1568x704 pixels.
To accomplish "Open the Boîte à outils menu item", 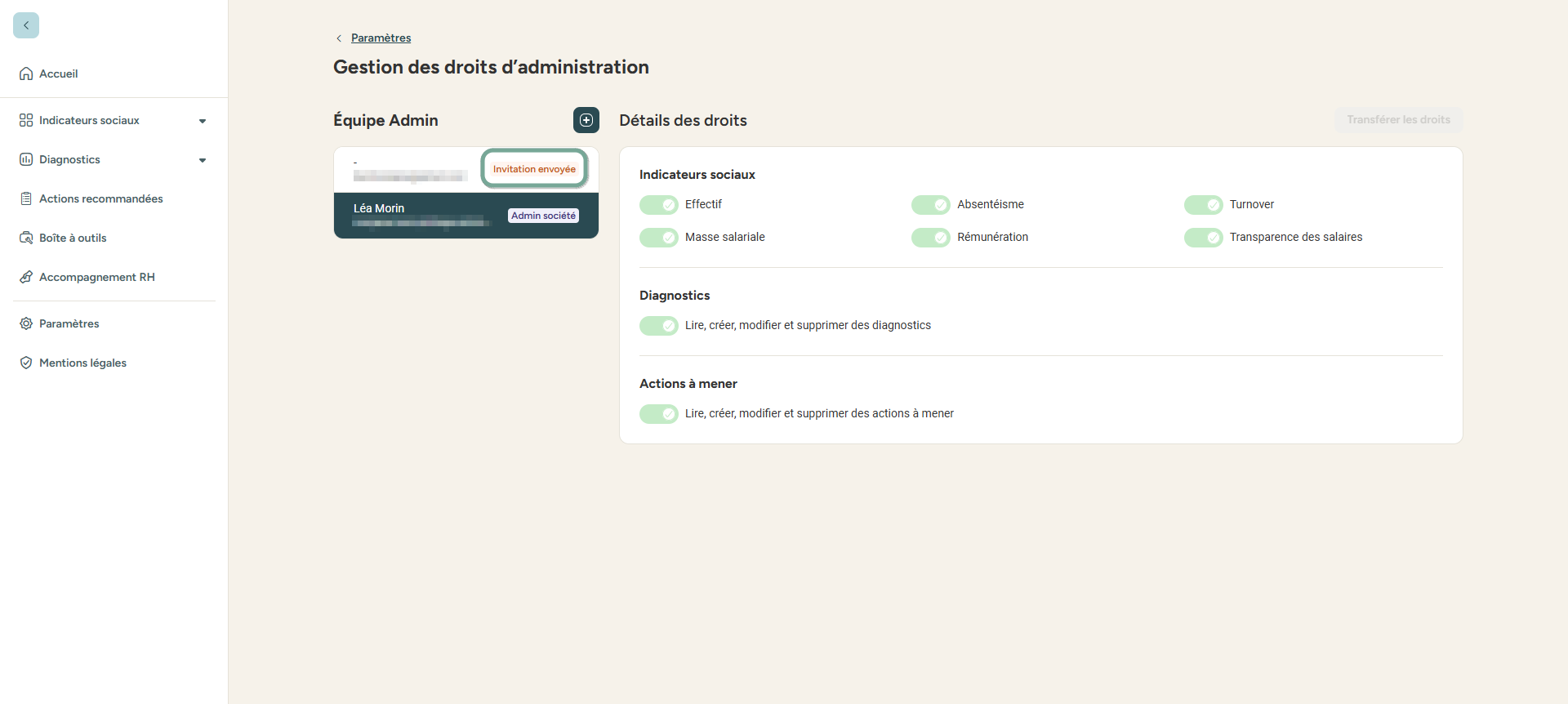I will 73,238.
